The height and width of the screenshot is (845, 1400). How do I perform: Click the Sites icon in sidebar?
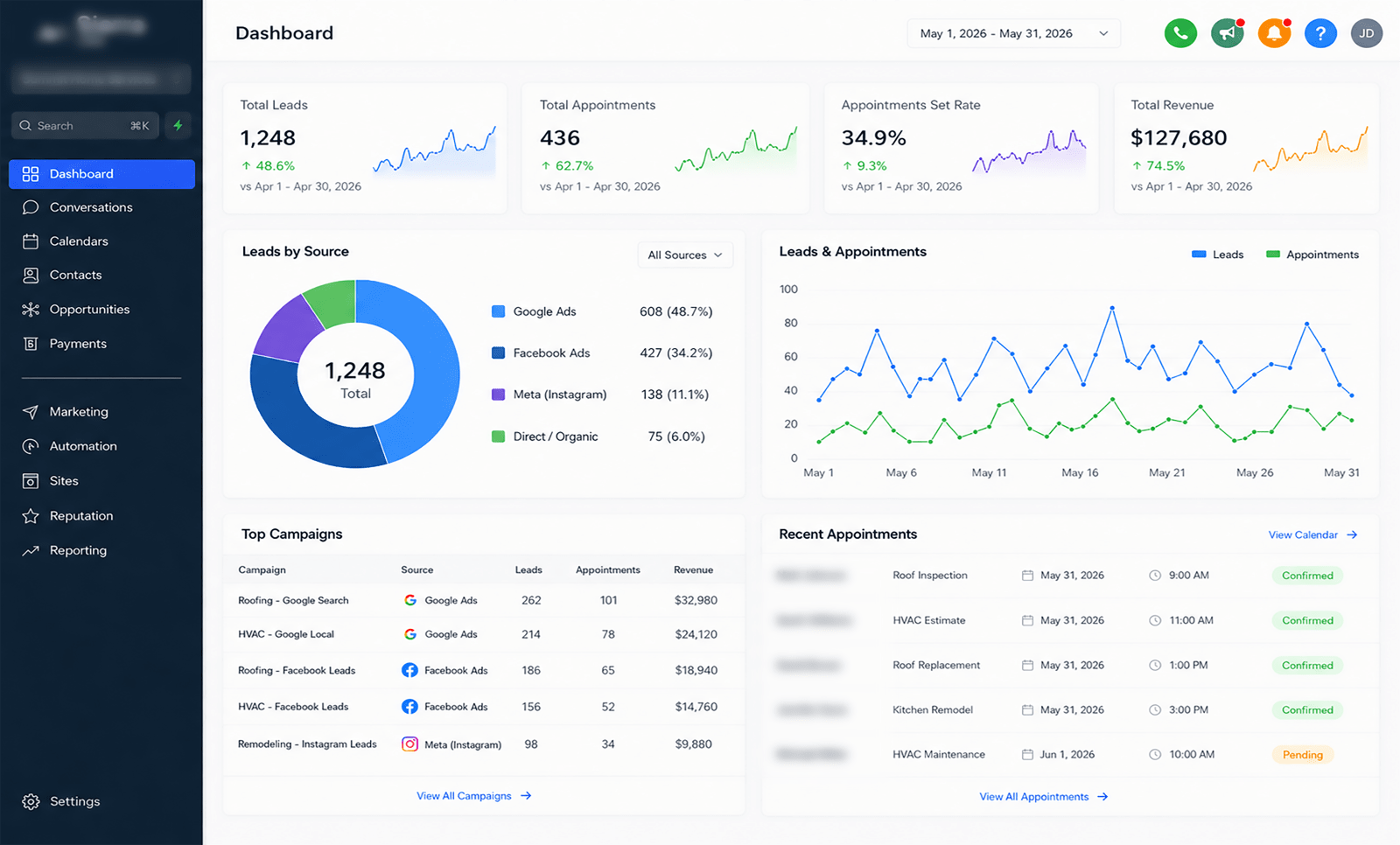(31, 481)
